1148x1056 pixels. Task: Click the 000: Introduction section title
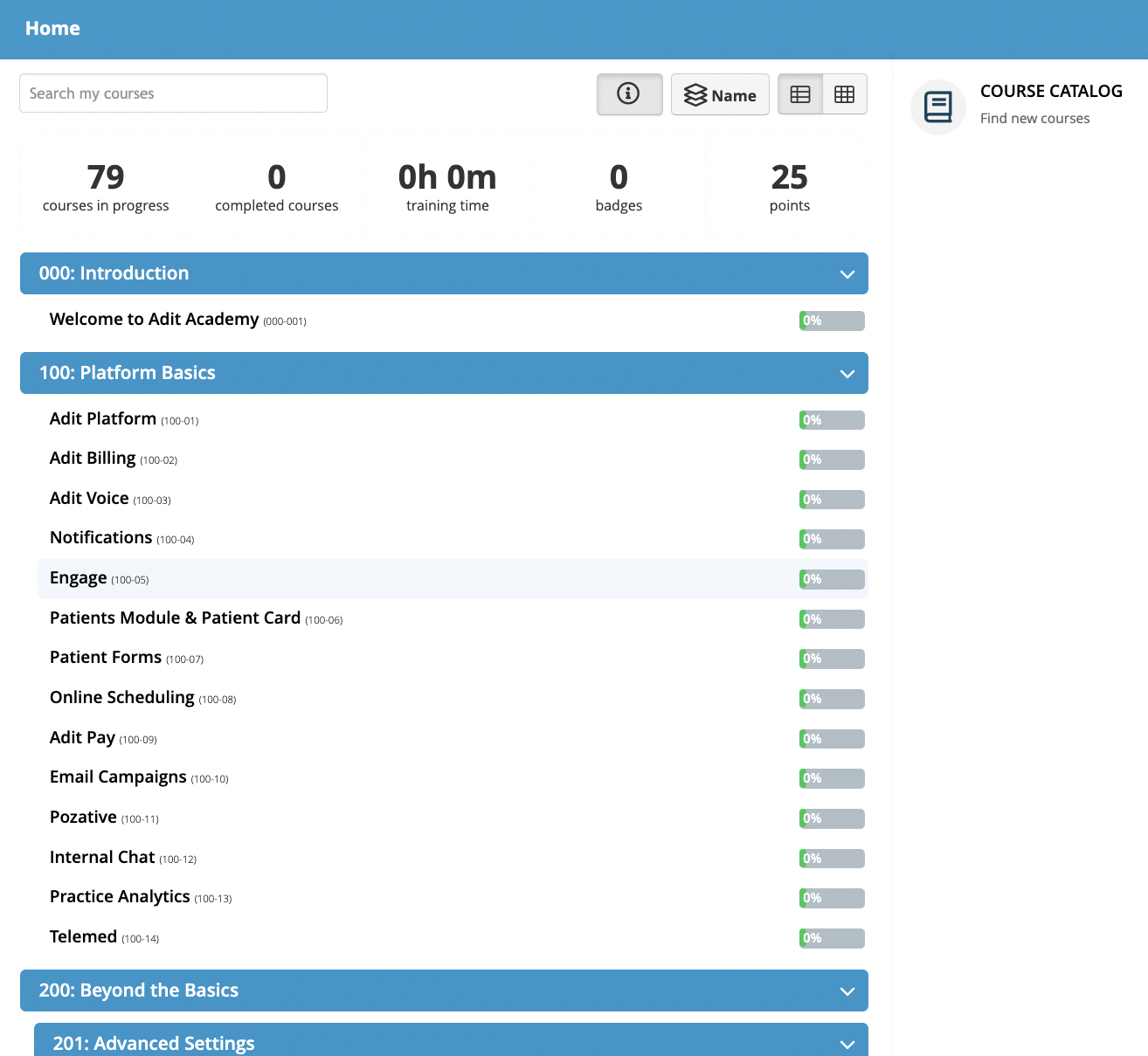point(114,273)
